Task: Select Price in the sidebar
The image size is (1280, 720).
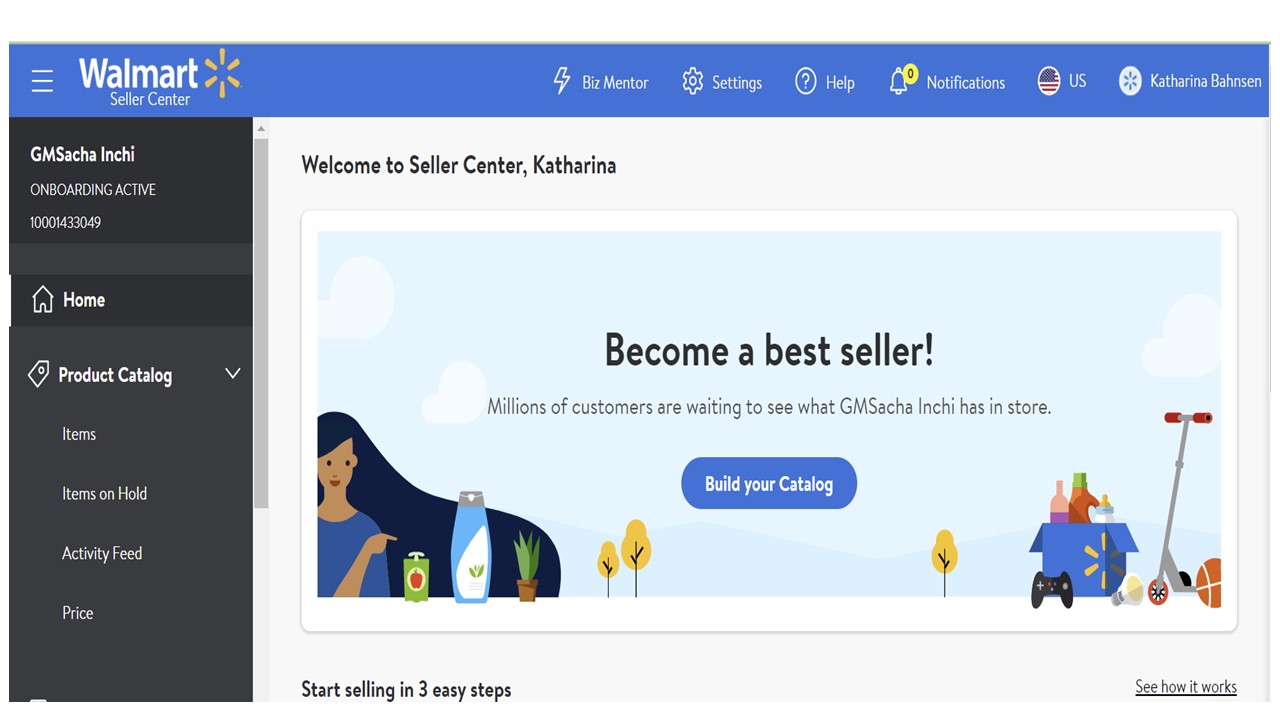Action: click(x=78, y=613)
